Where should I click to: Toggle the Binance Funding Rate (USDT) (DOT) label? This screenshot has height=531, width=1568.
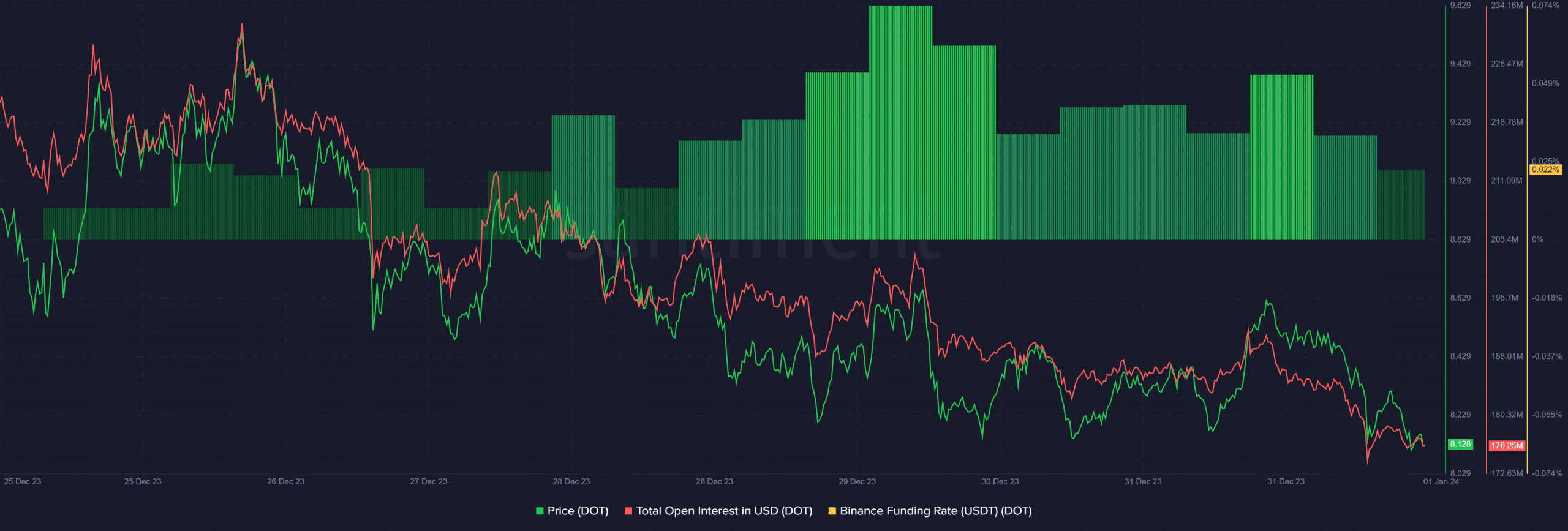(935, 511)
